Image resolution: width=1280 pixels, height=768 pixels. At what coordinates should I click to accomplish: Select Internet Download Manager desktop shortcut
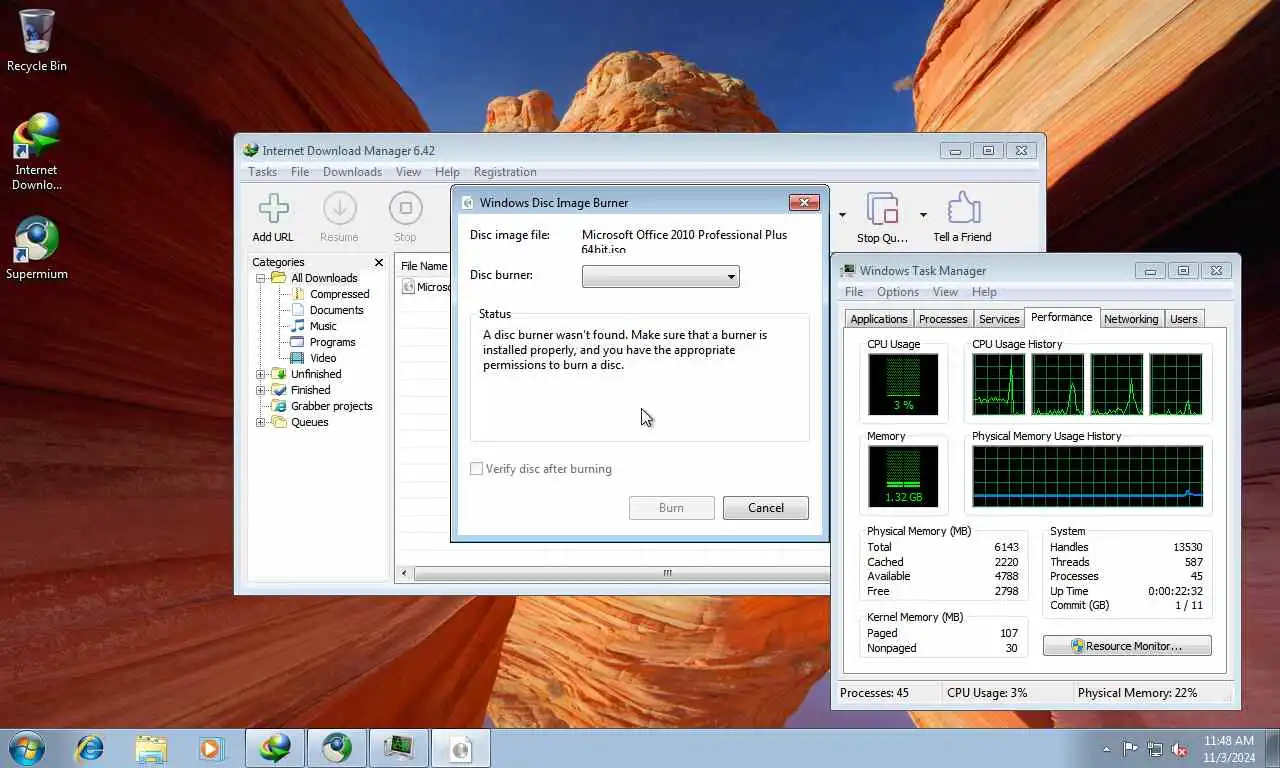[x=37, y=135]
